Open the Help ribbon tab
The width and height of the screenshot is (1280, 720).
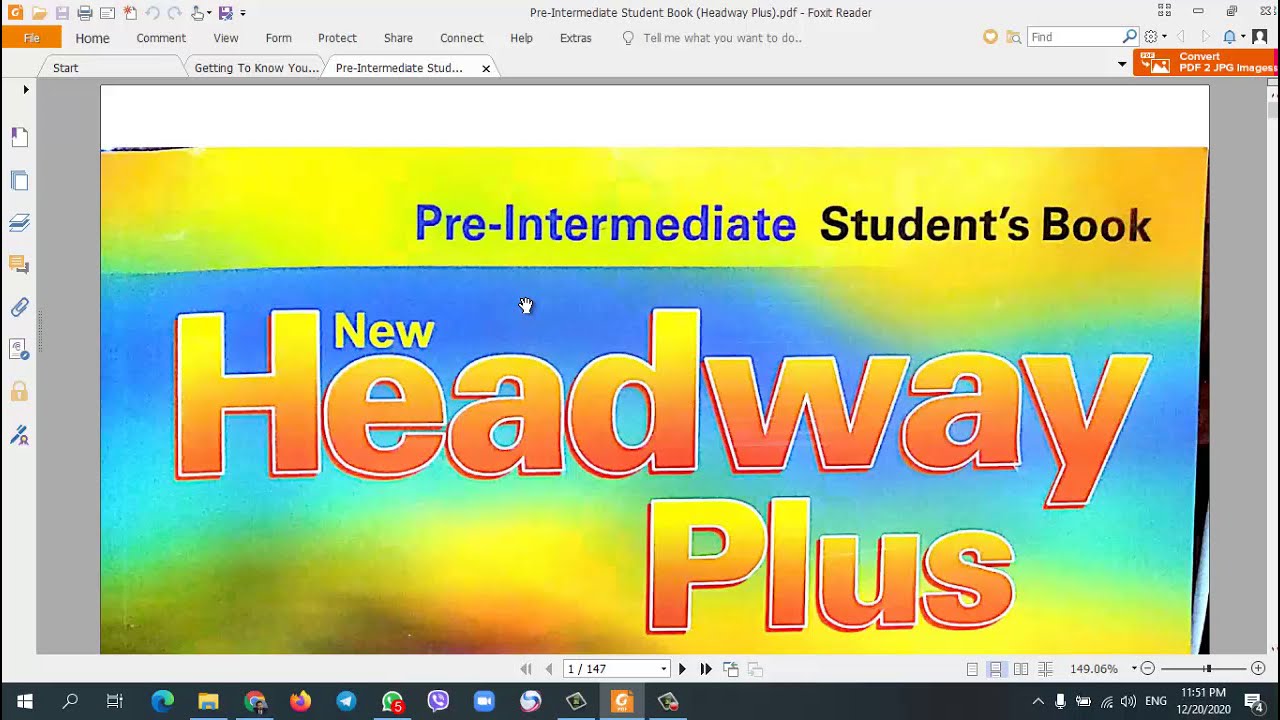pos(522,38)
